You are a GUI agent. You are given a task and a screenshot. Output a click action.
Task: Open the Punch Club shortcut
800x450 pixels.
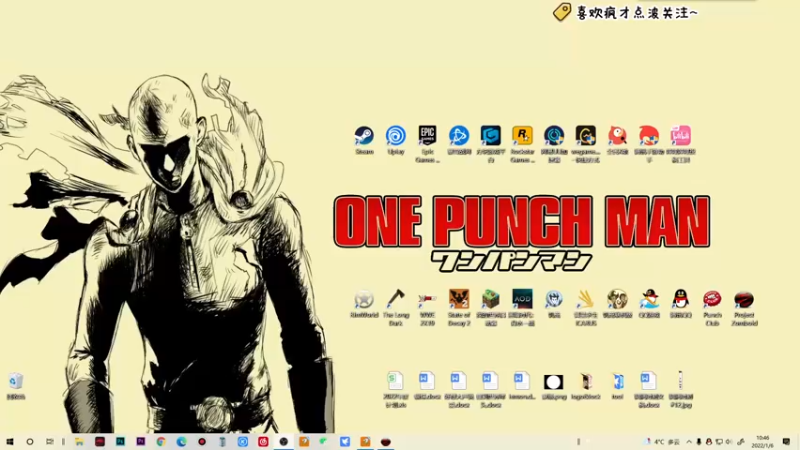712,307
